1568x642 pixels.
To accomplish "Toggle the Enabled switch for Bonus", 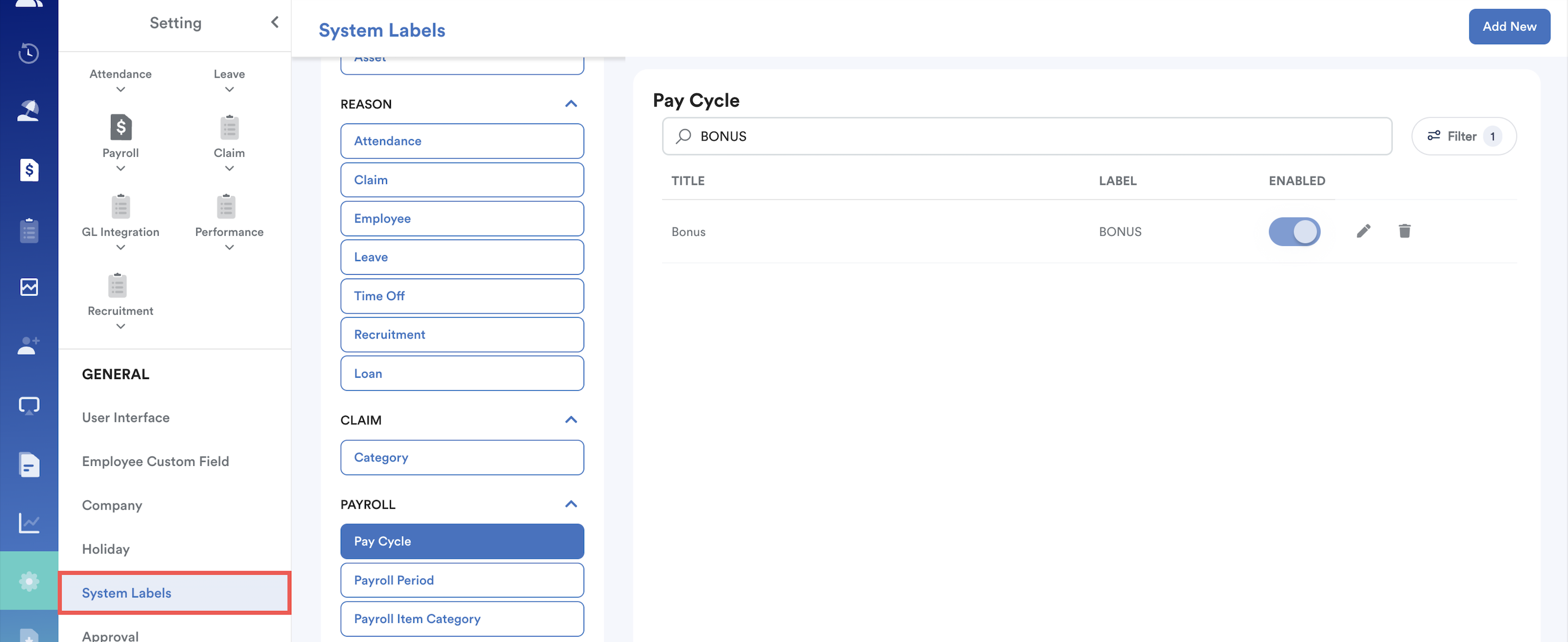I will pyautogui.click(x=1294, y=231).
